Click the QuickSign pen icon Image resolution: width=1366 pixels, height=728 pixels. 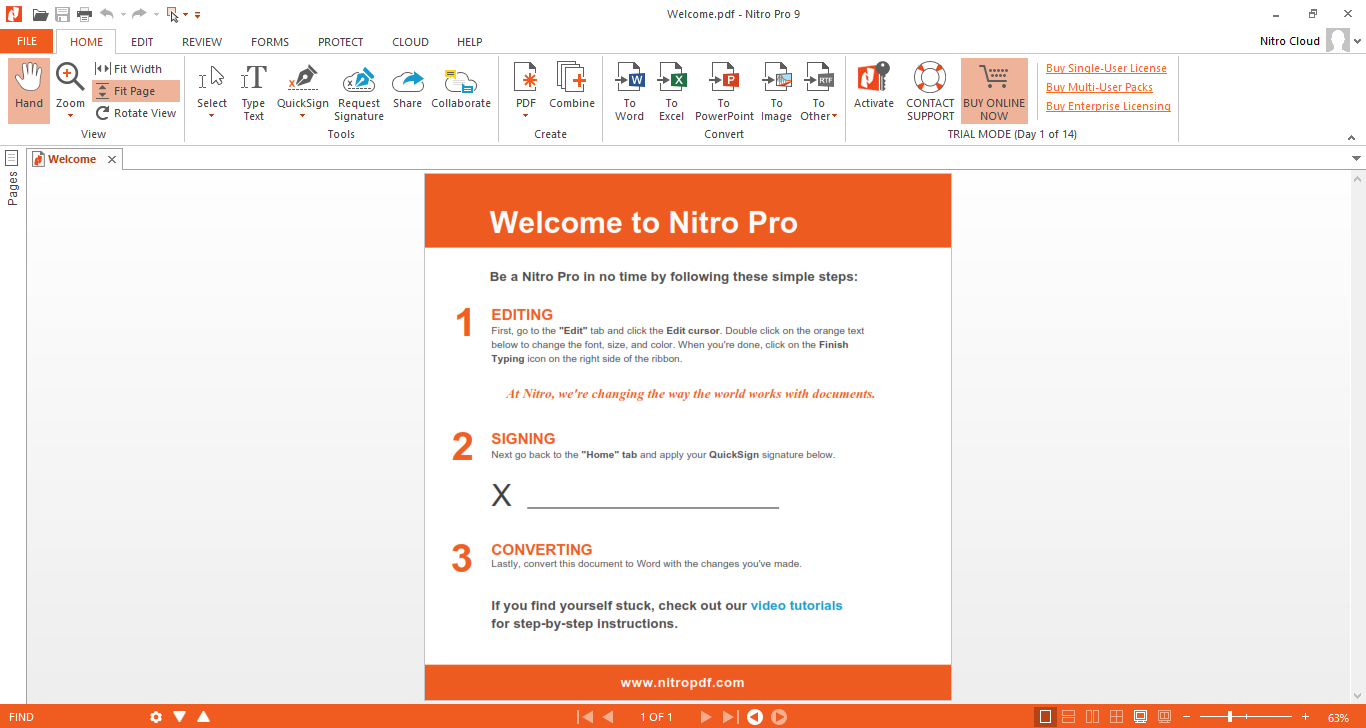[x=302, y=78]
